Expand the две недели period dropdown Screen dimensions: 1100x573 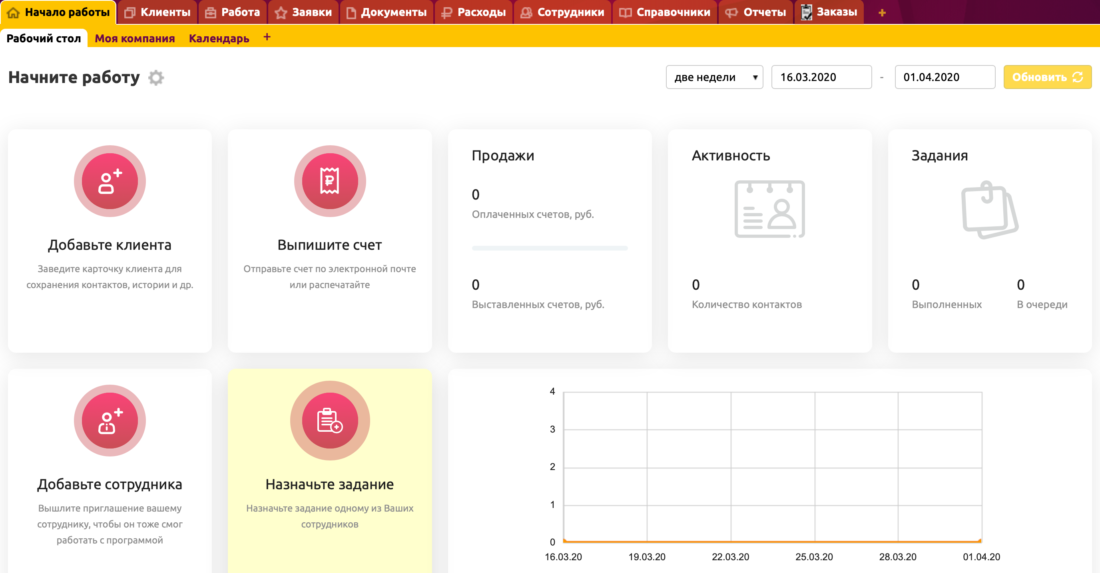pyautogui.click(x=714, y=77)
